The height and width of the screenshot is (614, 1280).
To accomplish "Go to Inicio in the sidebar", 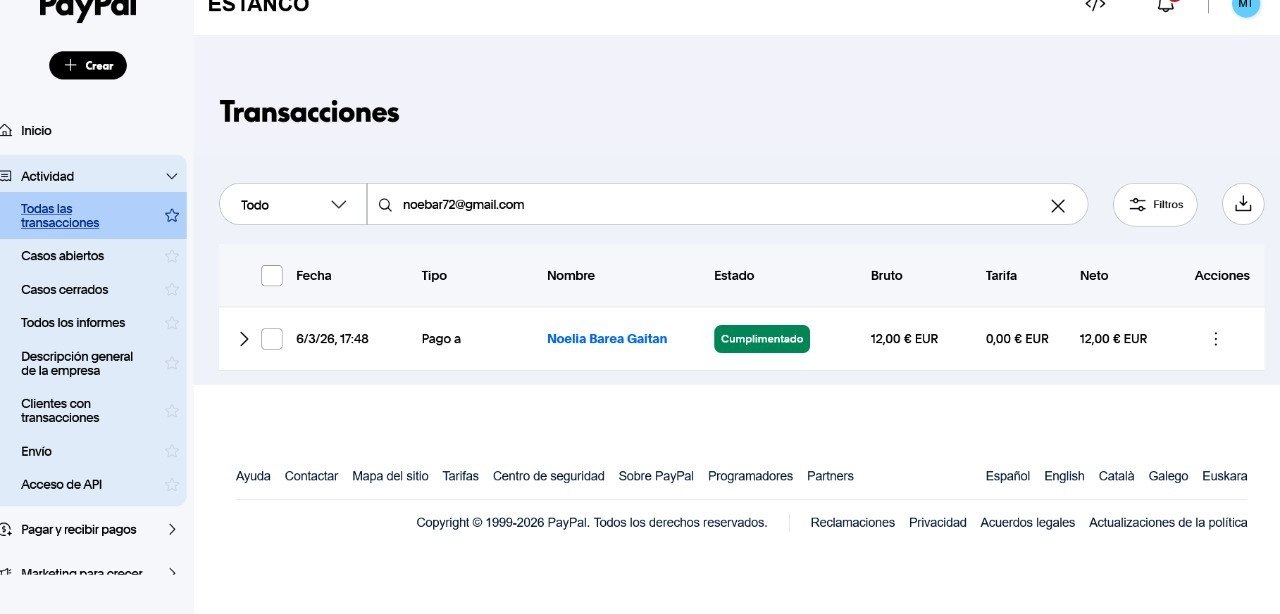I will 36,131.
